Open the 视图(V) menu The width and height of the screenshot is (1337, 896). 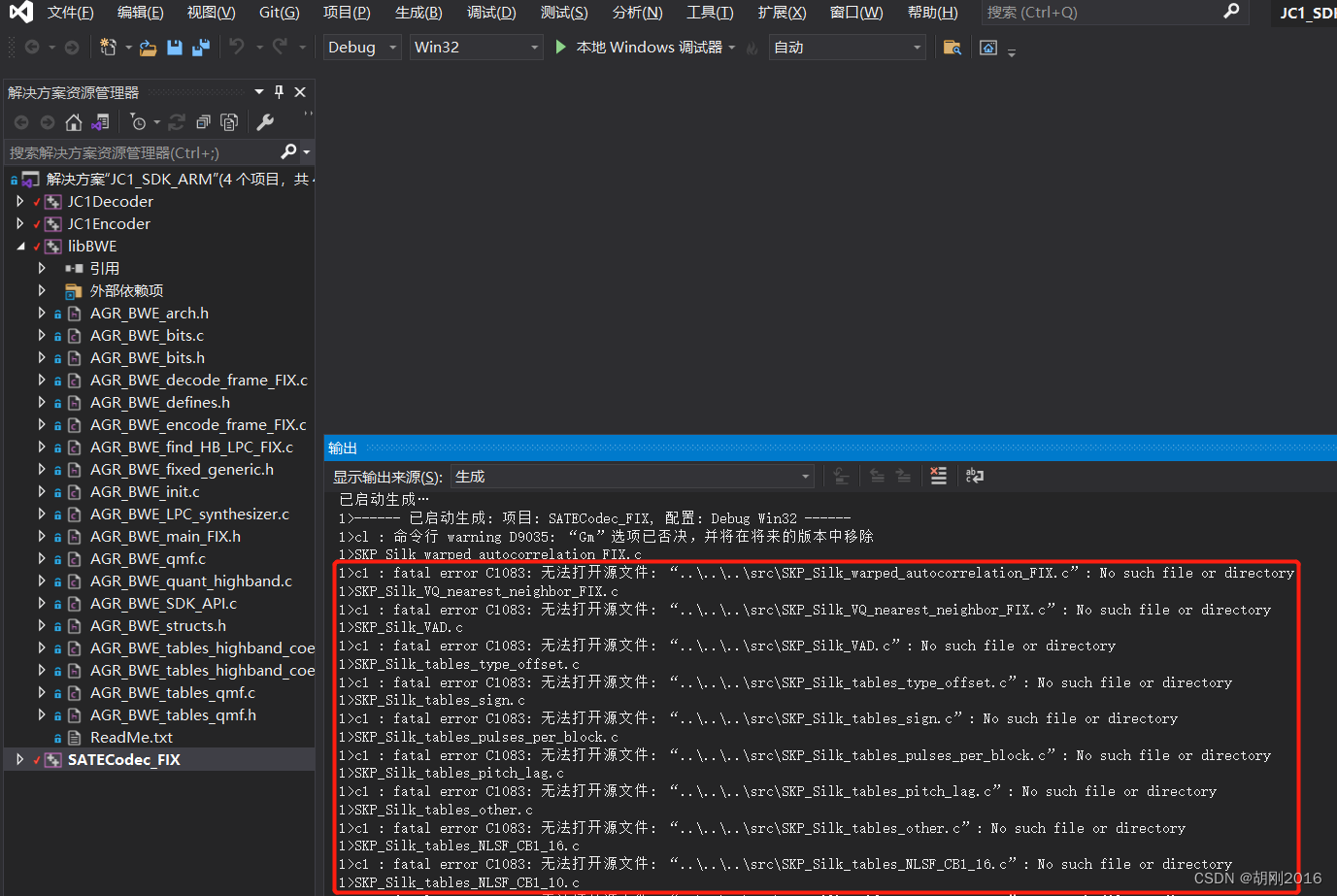click(211, 12)
